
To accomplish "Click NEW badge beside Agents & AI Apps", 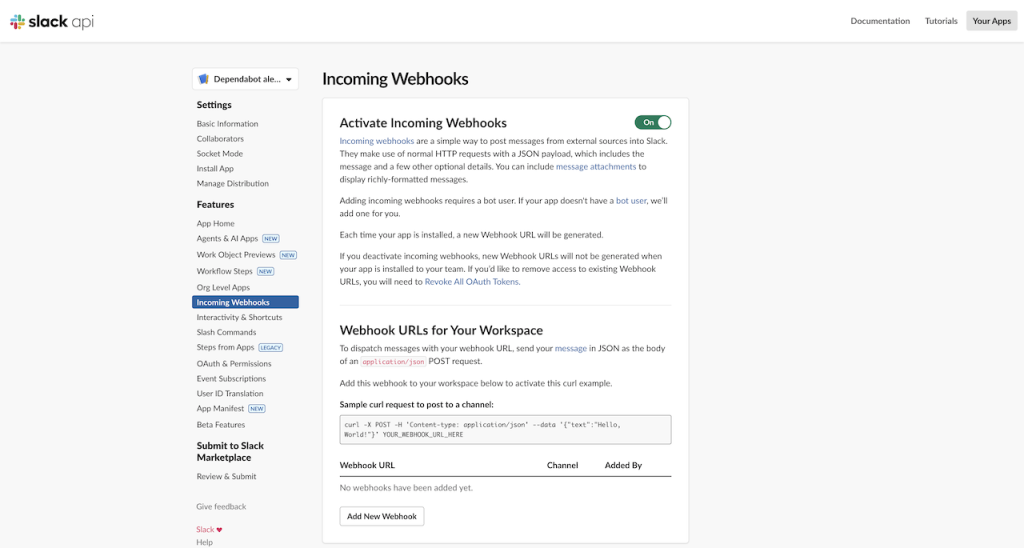I will click(x=273, y=239).
